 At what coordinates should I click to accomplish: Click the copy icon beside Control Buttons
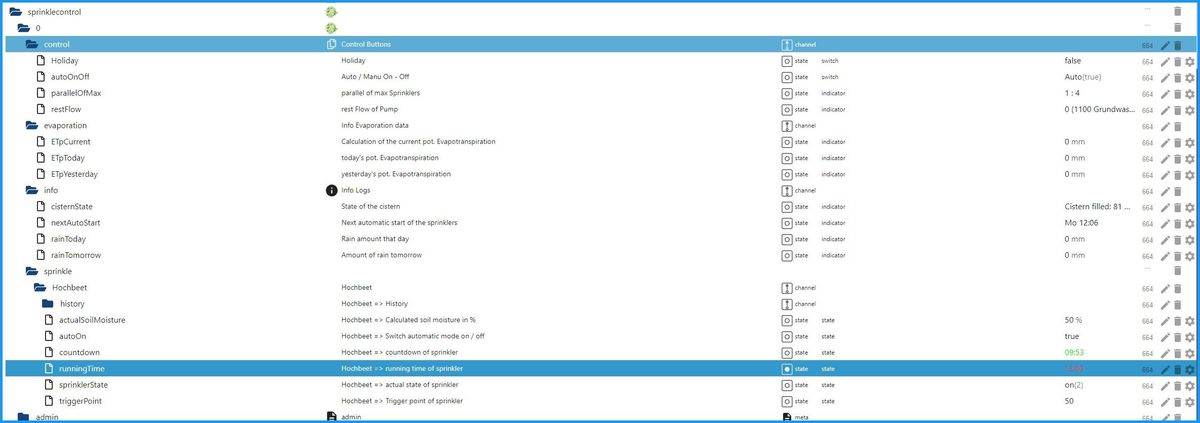(332, 45)
